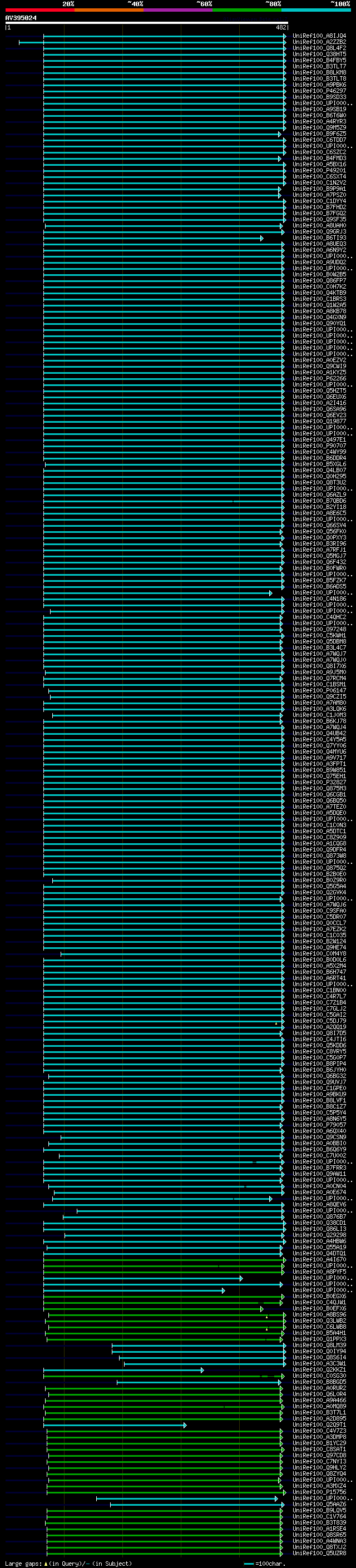The width and height of the screenshot is (356, 1568).
Task: Click short cyan bar of UniRef100_Q2KKZ1
Action: 123,1370
